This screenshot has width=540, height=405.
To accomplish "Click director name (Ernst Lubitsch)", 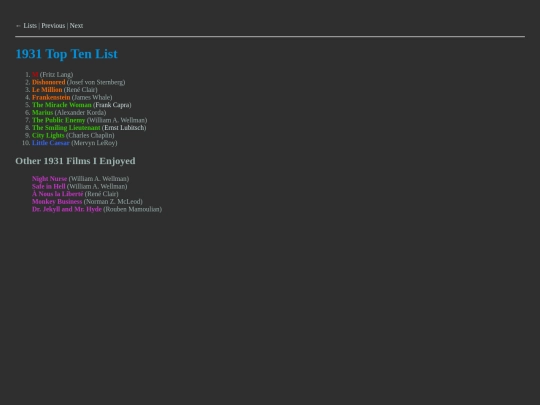I will 124,128.
